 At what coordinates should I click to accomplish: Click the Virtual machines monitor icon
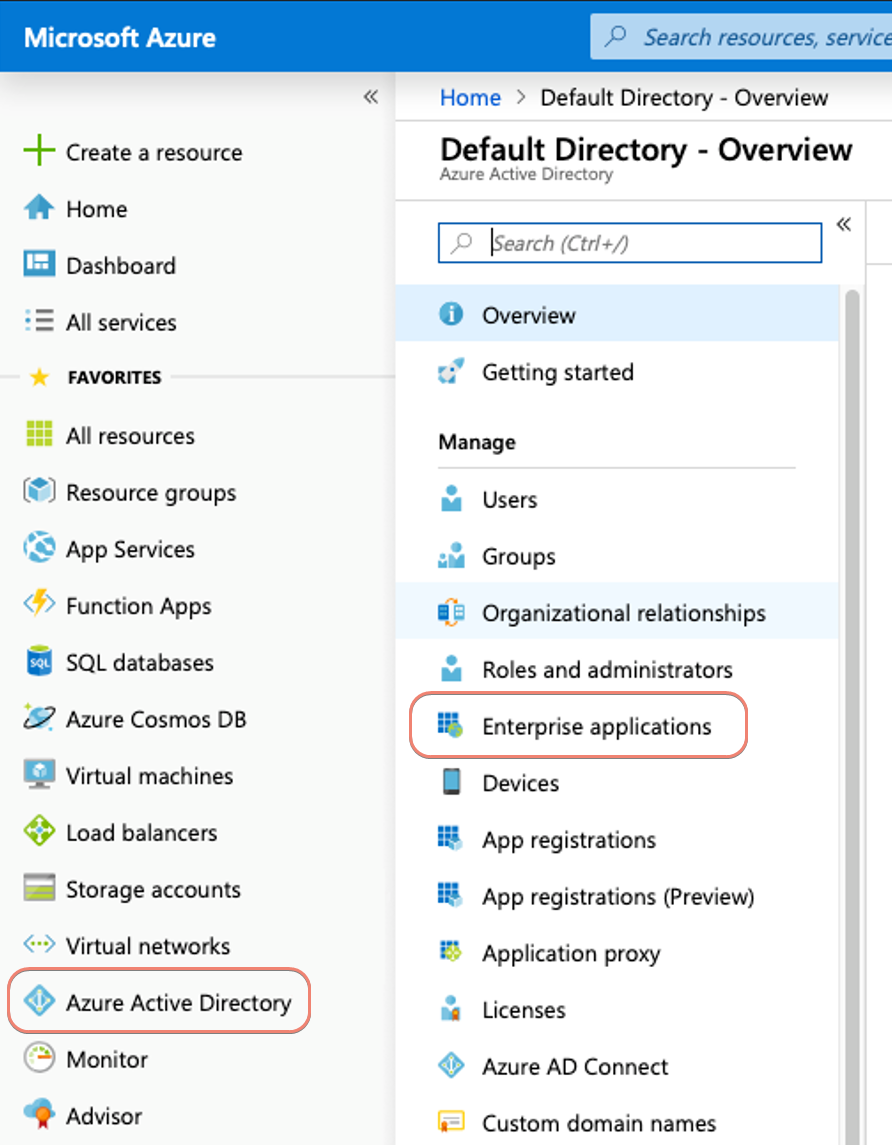(39, 774)
